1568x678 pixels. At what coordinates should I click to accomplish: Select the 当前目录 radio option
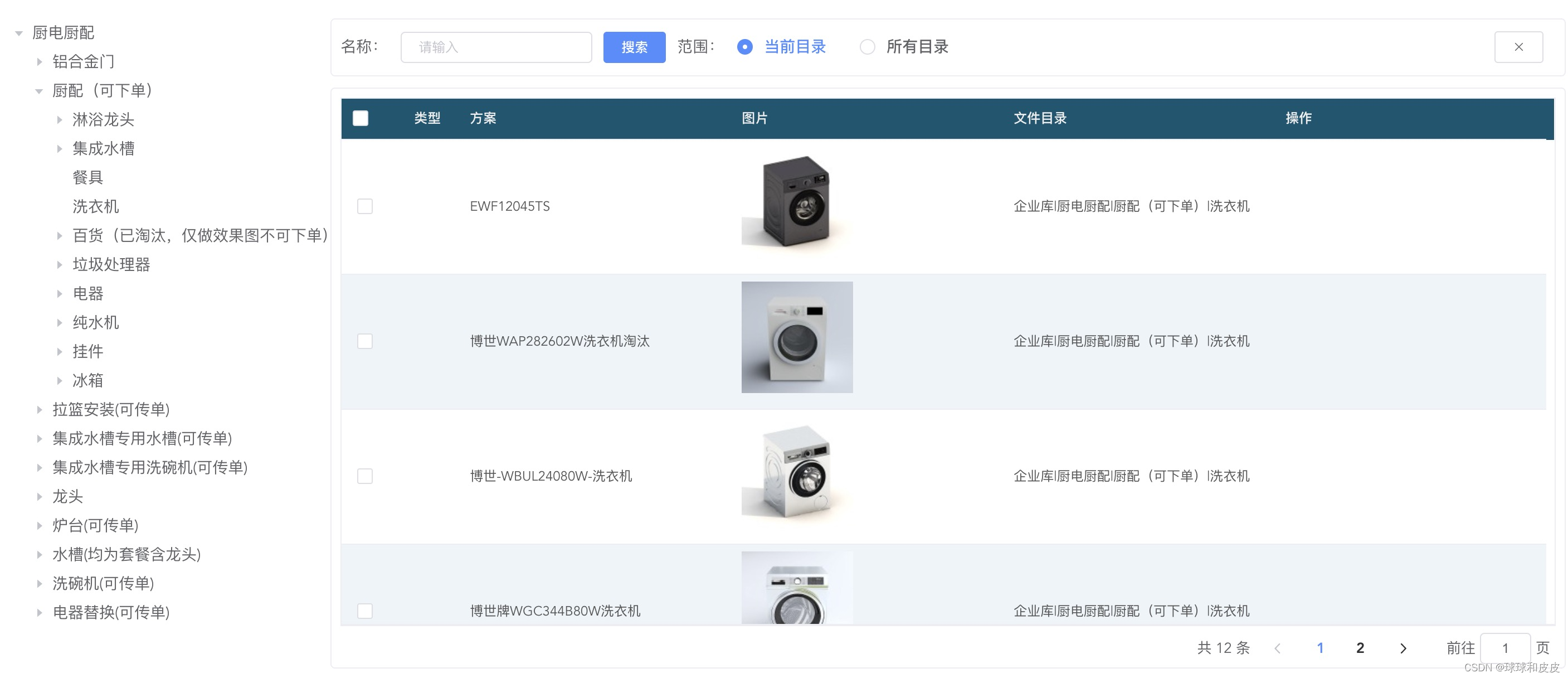(x=745, y=47)
